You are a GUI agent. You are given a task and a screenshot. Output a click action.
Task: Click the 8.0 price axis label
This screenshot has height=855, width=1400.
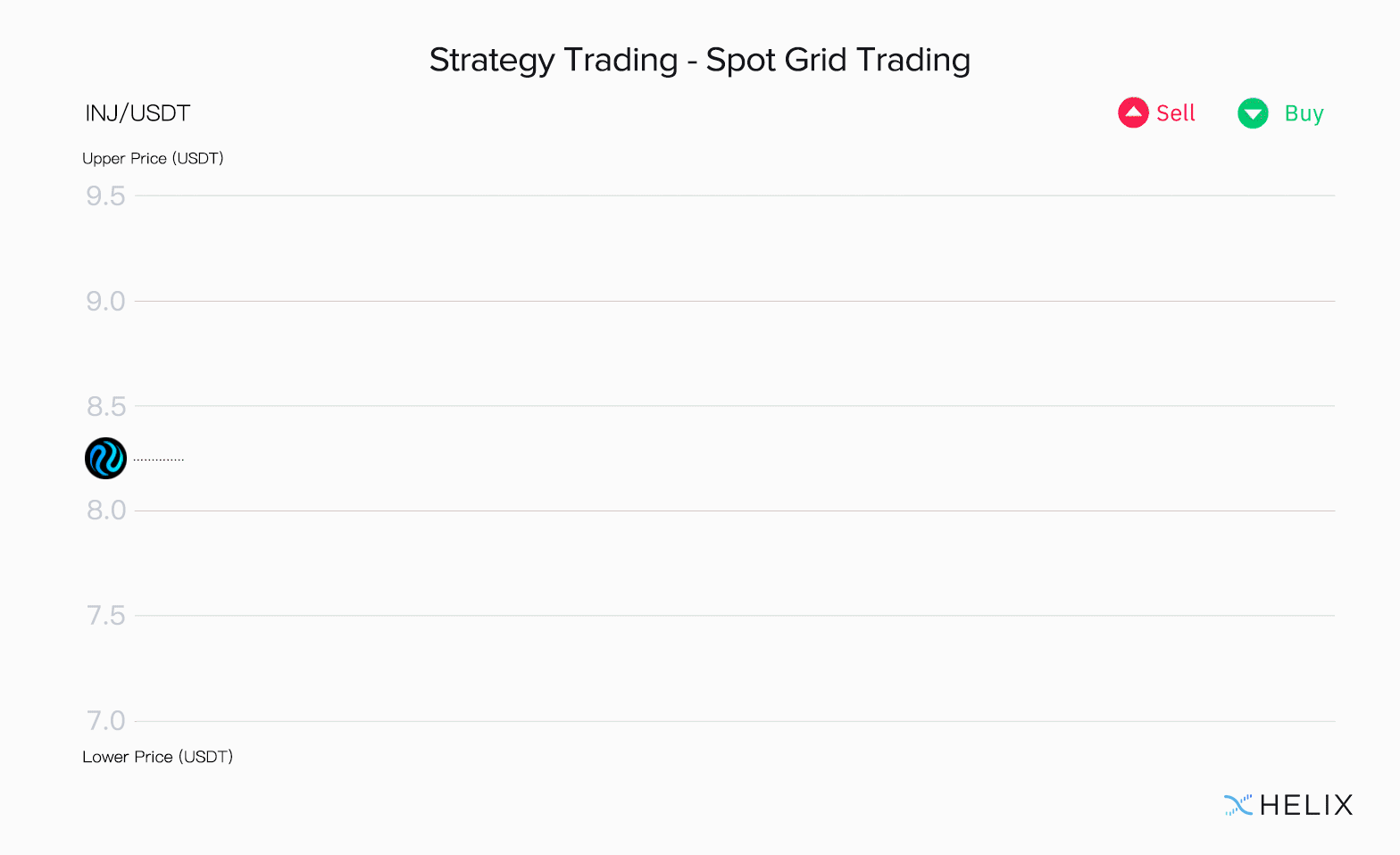106,511
